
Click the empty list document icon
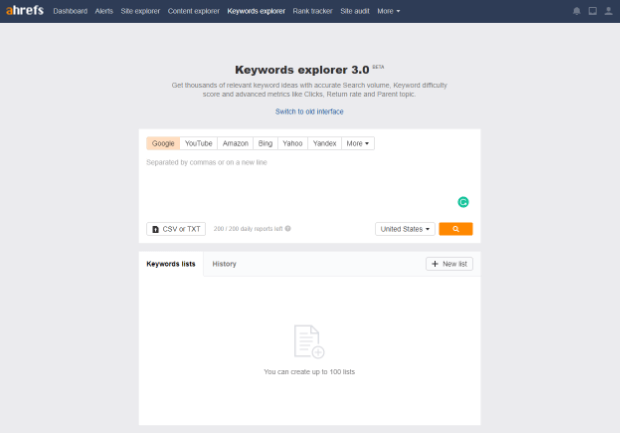tap(309, 342)
